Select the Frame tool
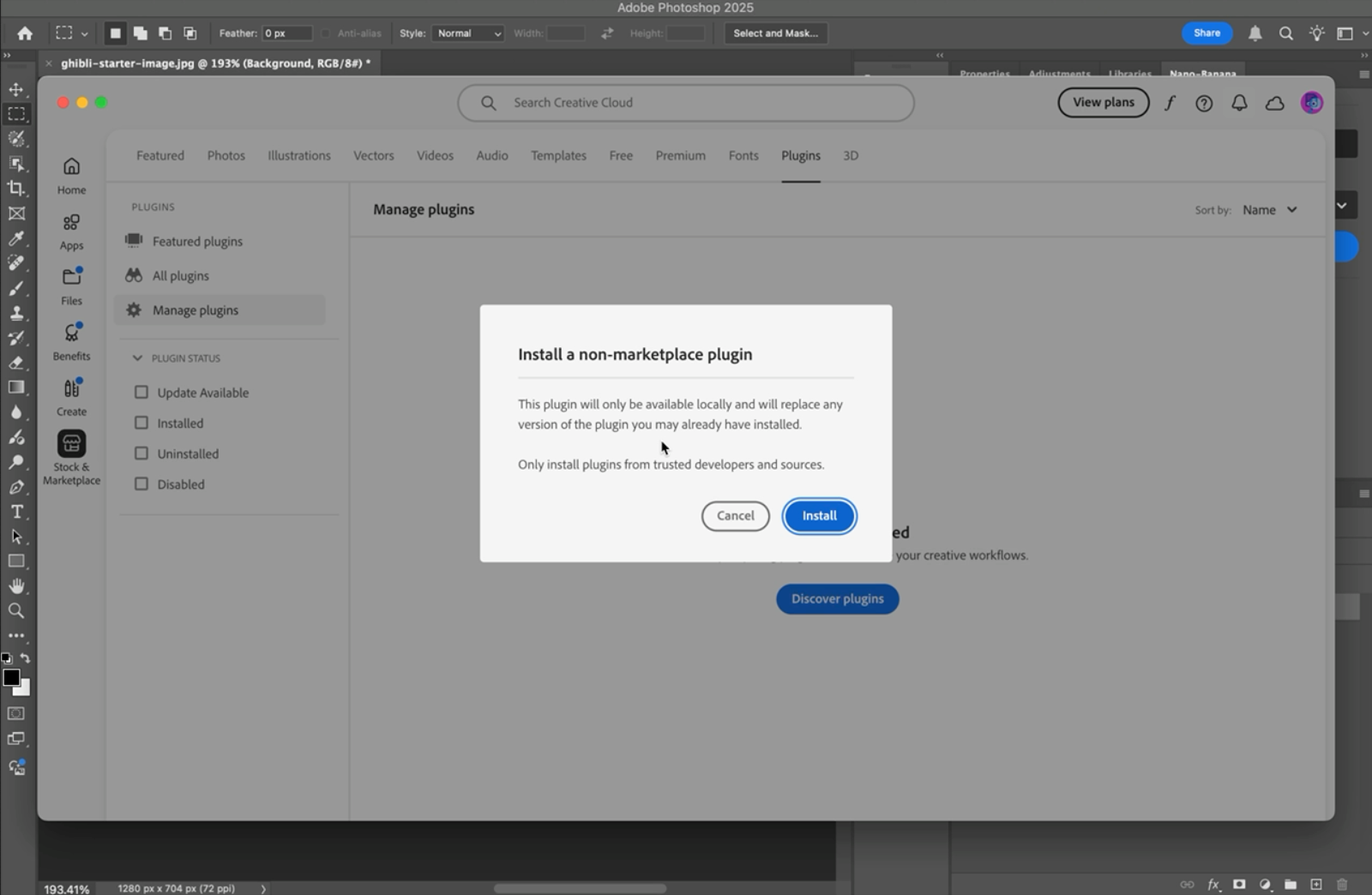Viewport: 1372px width, 895px height. (x=16, y=213)
